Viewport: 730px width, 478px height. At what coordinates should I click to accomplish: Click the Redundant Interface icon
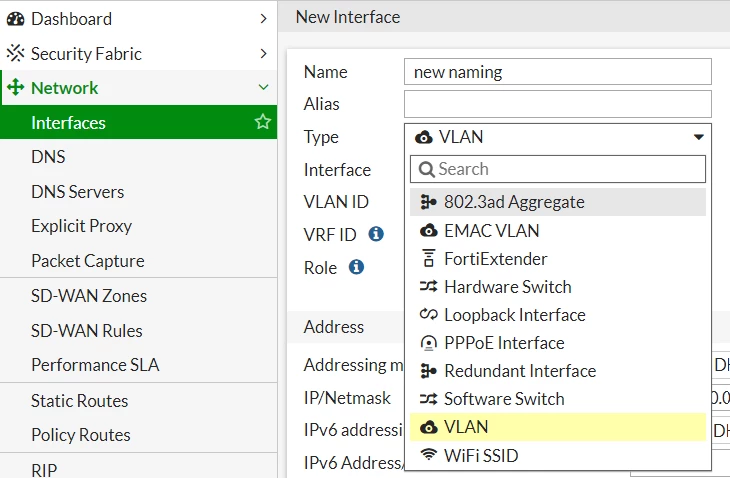point(428,371)
